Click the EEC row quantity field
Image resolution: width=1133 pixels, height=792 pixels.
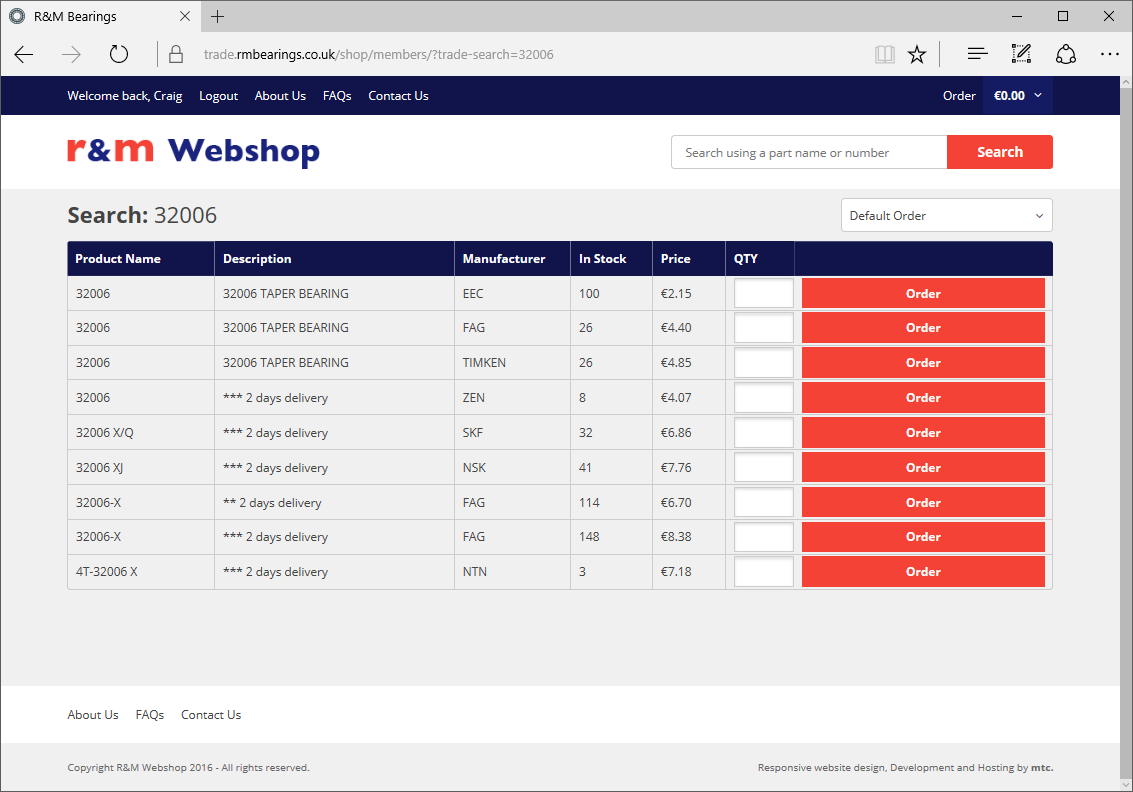tap(764, 293)
